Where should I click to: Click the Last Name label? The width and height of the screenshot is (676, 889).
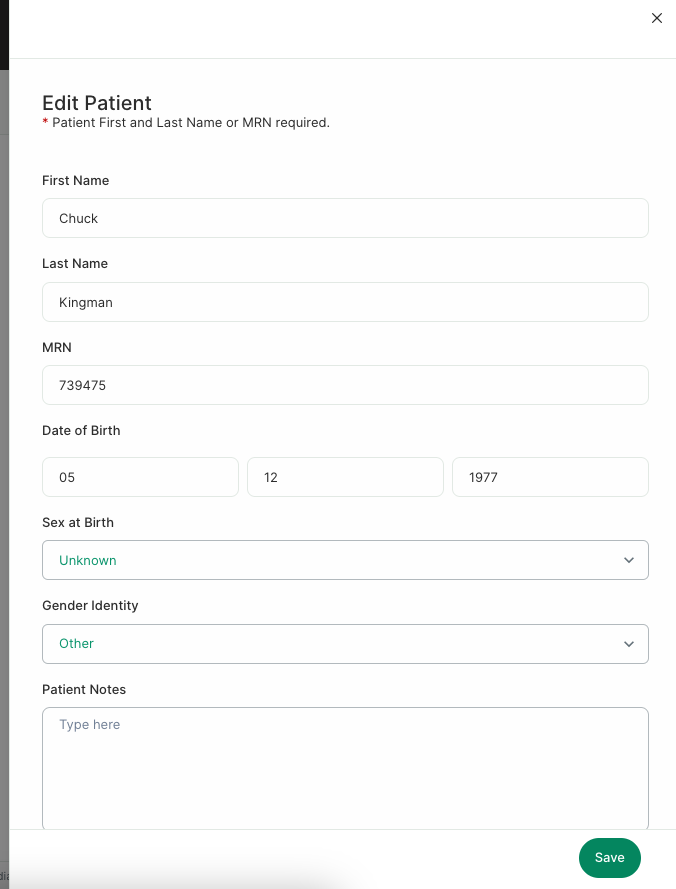[75, 264]
